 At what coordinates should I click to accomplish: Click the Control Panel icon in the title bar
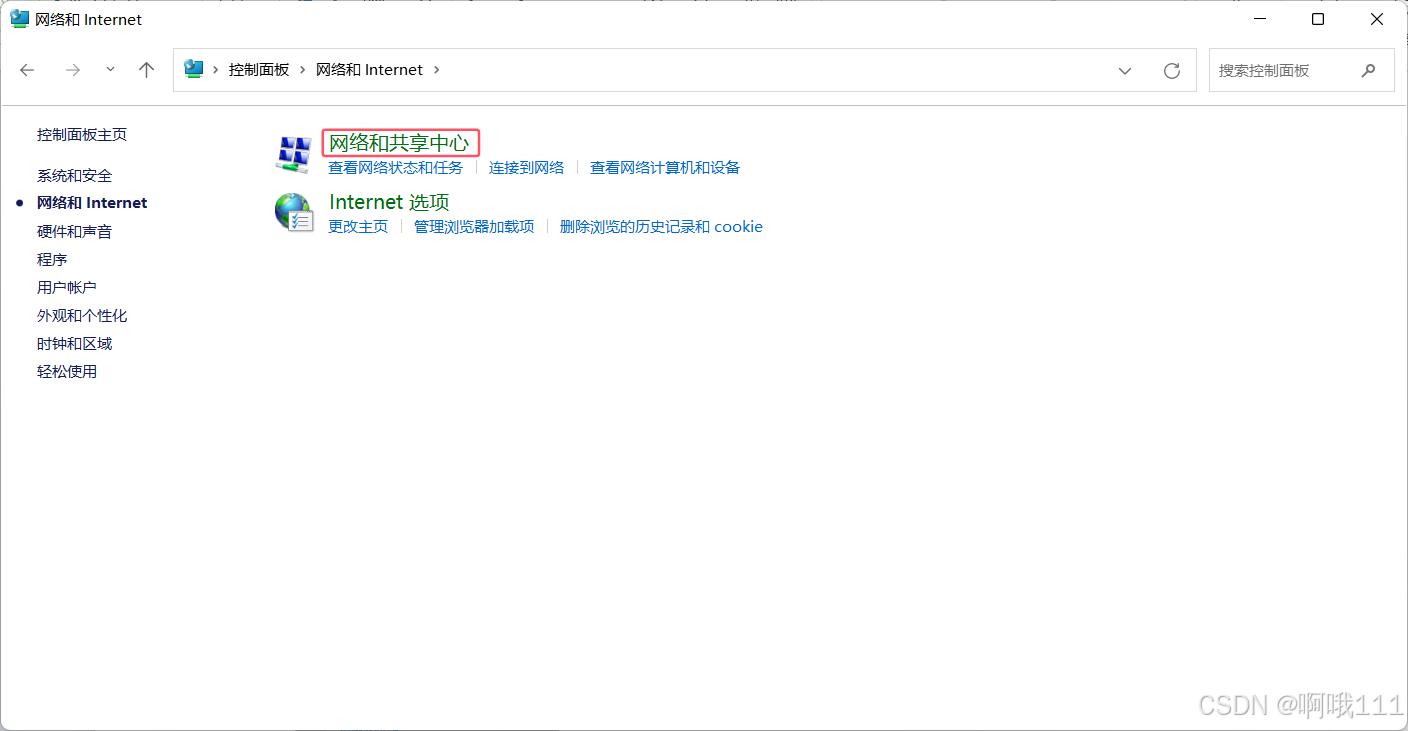tap(19, 18)
